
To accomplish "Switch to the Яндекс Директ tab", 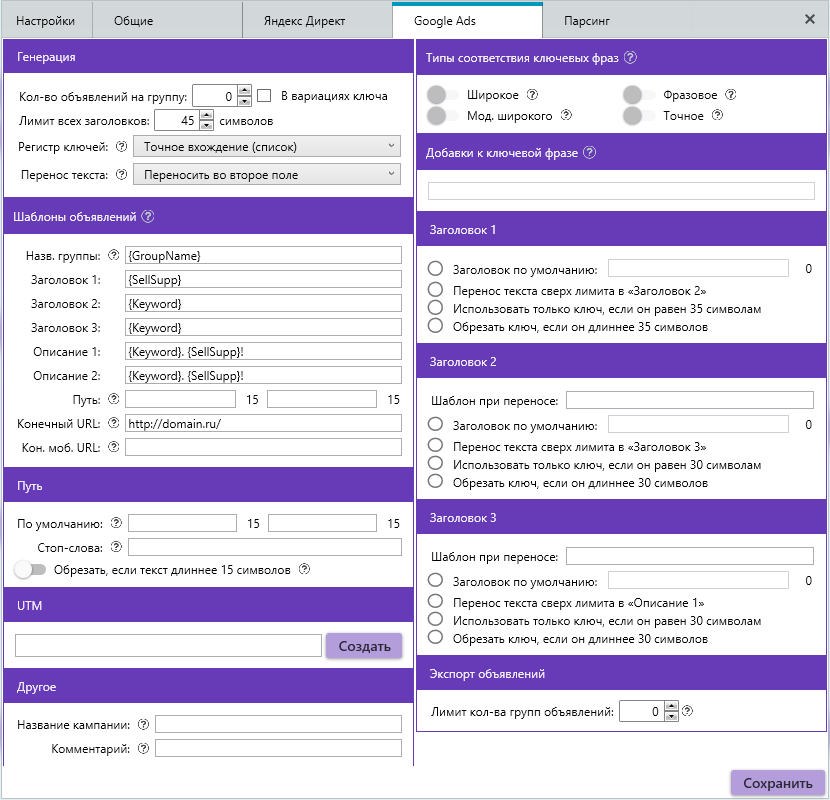I will pyautogui.click(x=317, y=21).
